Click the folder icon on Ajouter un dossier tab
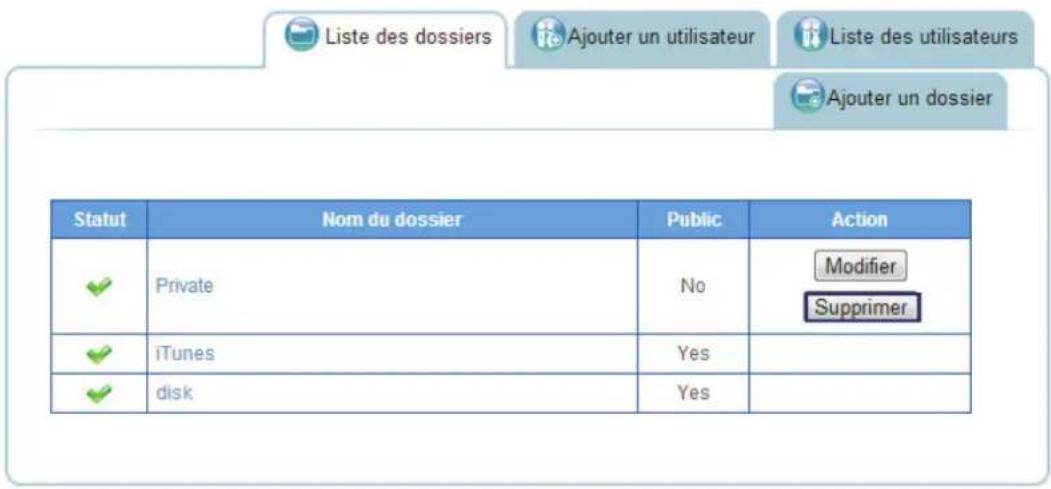This screenshot has width=1051, height=489. click(806, 97)
